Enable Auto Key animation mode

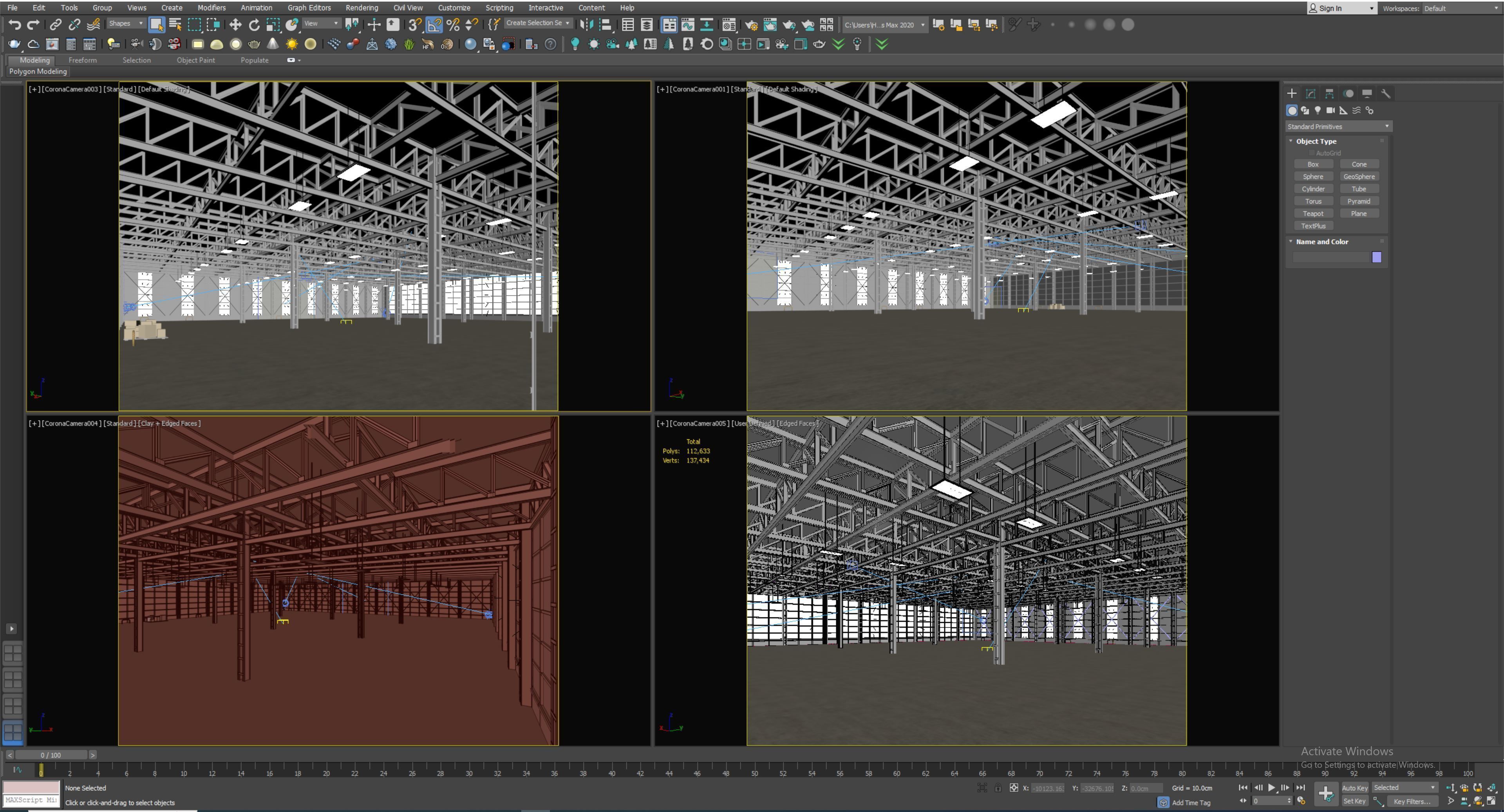[1354, 788]
